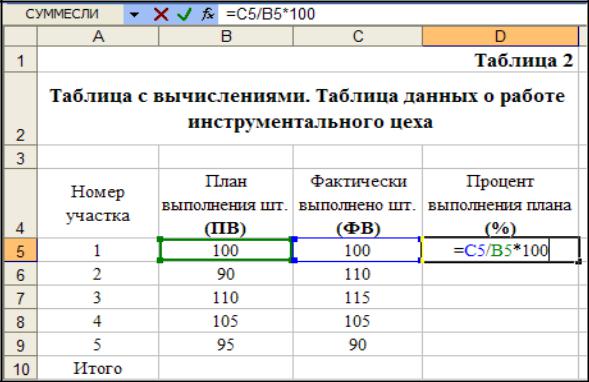
Task: Select highlighted column D header
Action: coord(500,36)
